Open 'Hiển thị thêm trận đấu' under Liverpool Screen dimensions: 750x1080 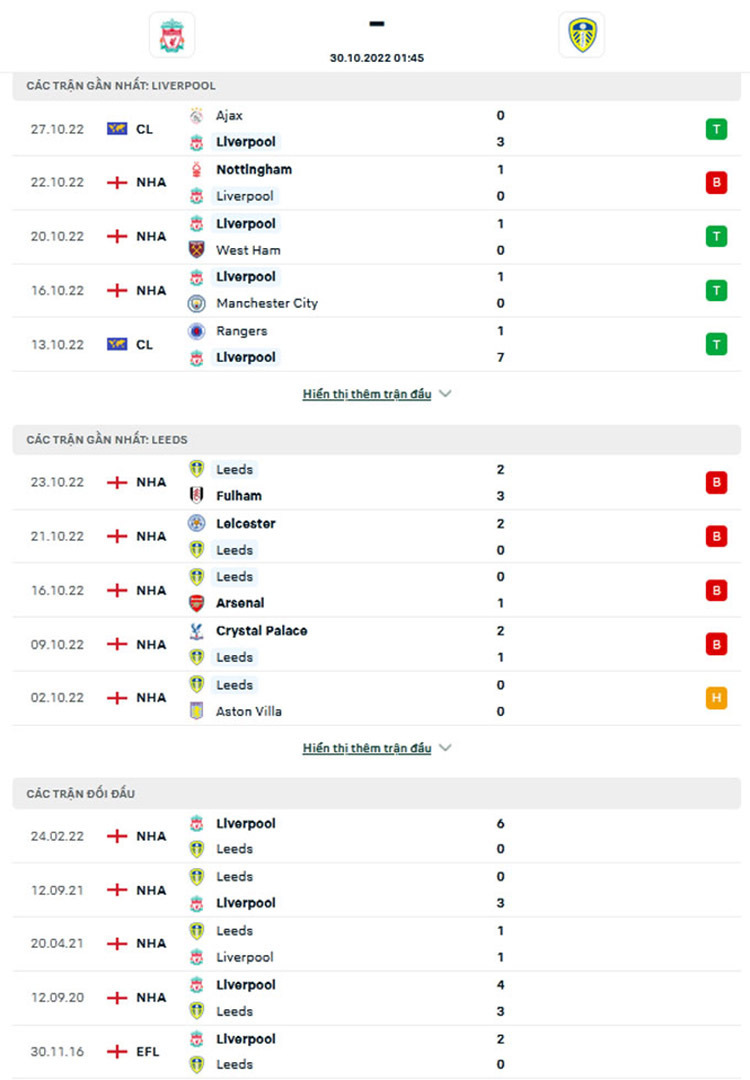(x=367, y=394)
